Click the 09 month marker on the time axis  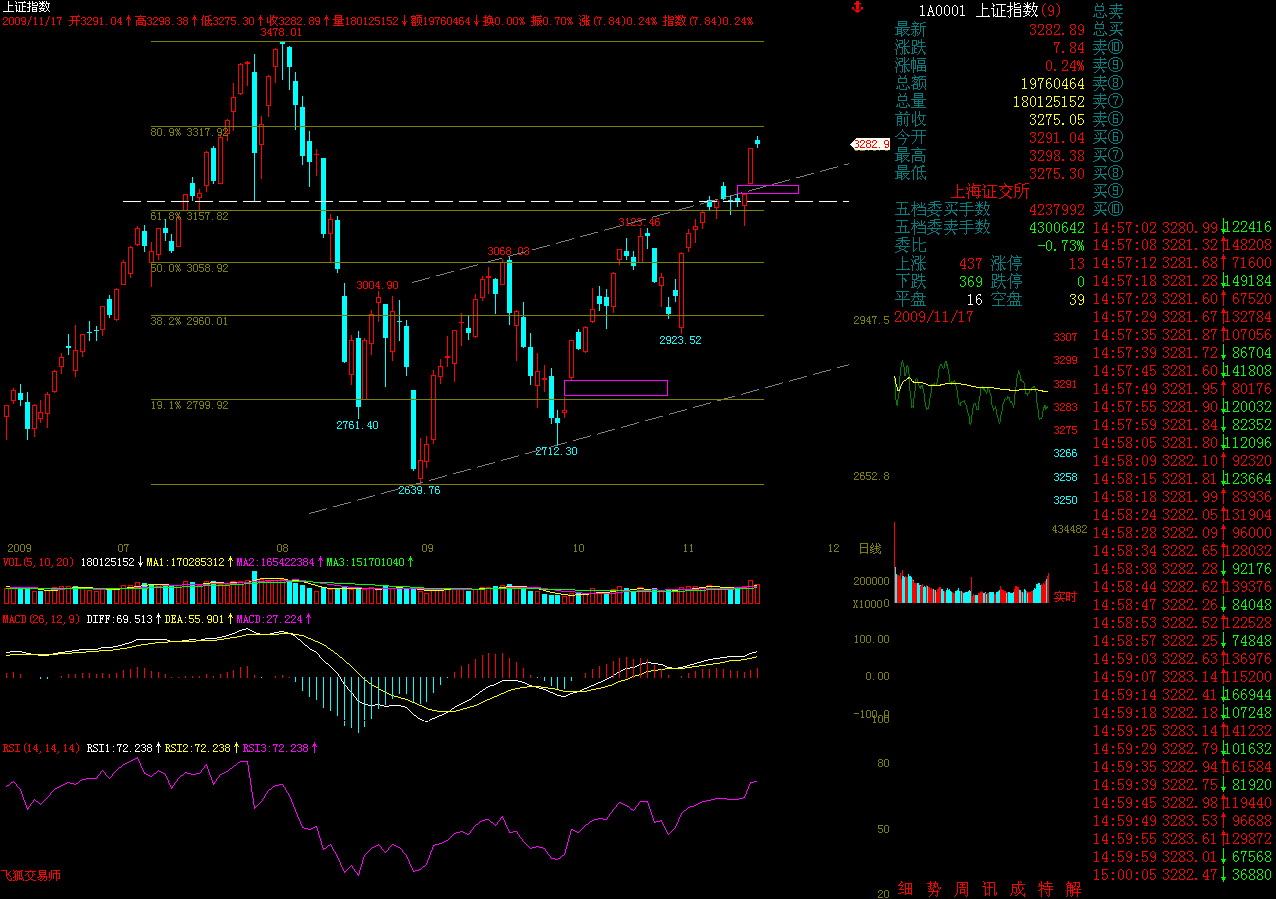[428, 549]
